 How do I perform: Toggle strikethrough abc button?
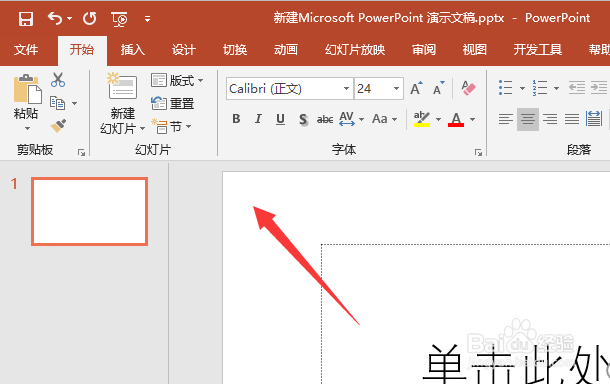tap(325, 119)
